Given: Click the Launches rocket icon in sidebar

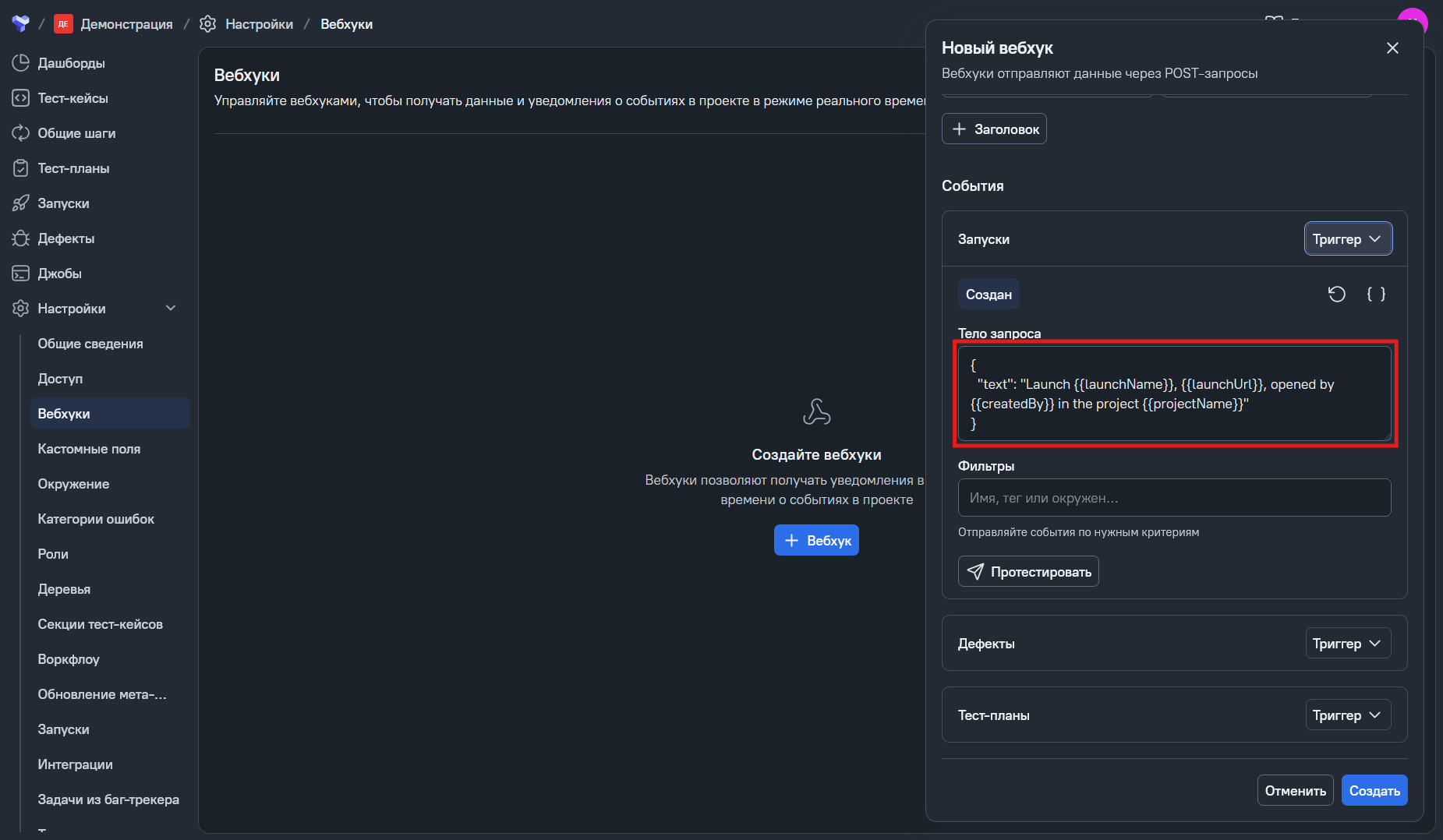Looking at the screenshot, I should pyautogui.click(x=21, y=203).
